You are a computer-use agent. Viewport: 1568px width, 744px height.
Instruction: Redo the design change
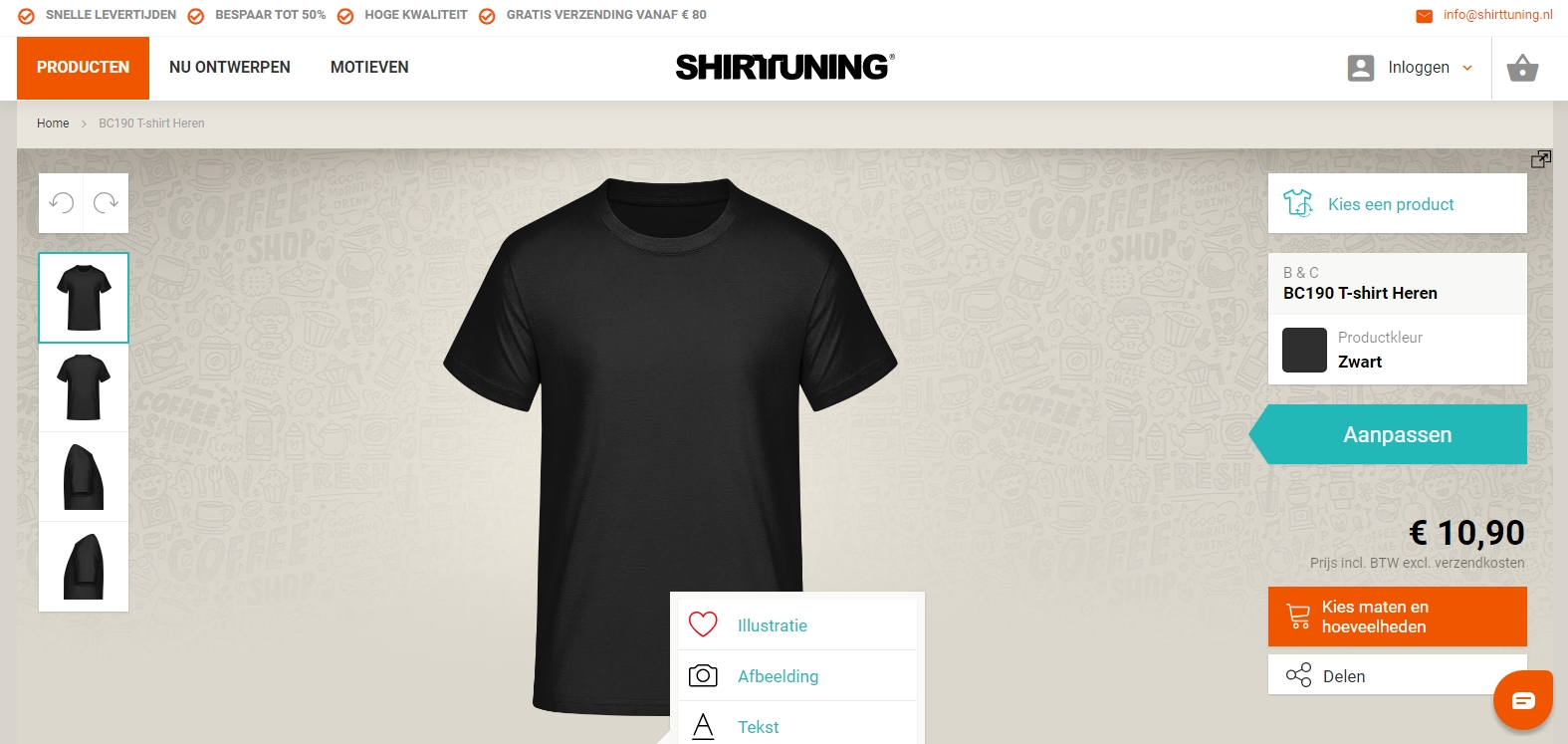[106, 203]
